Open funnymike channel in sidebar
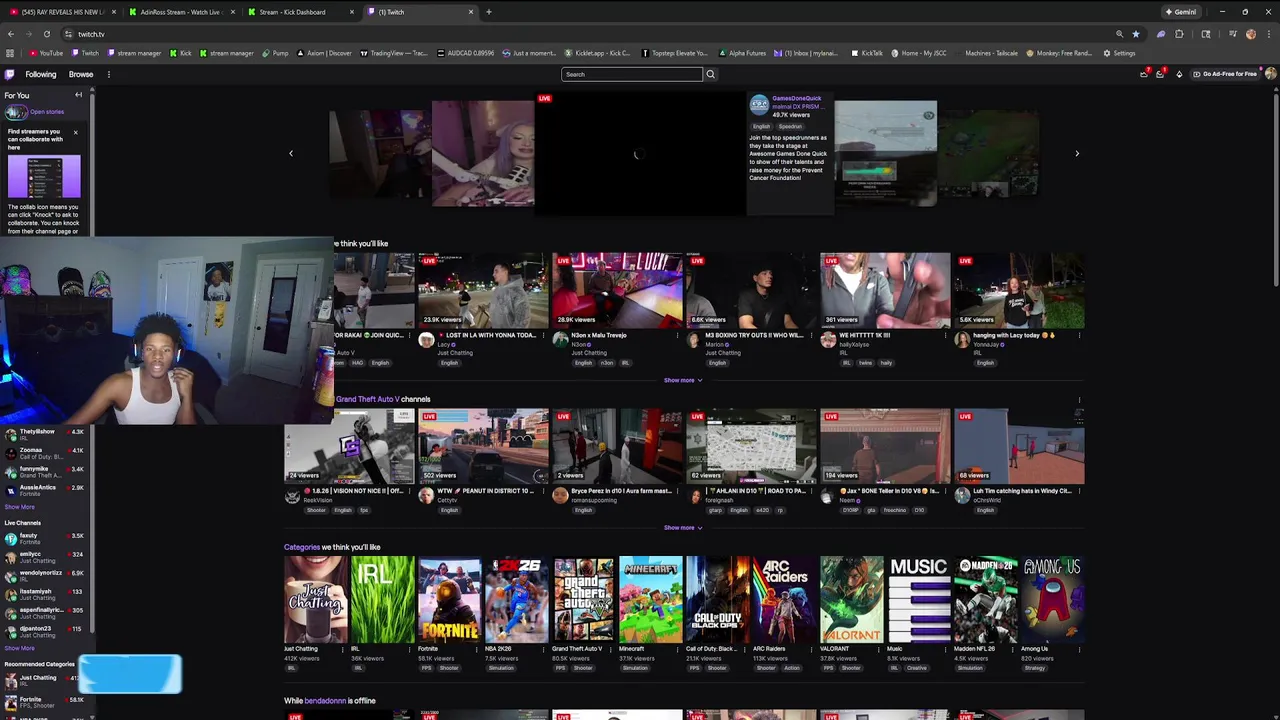 click(45, 471)
